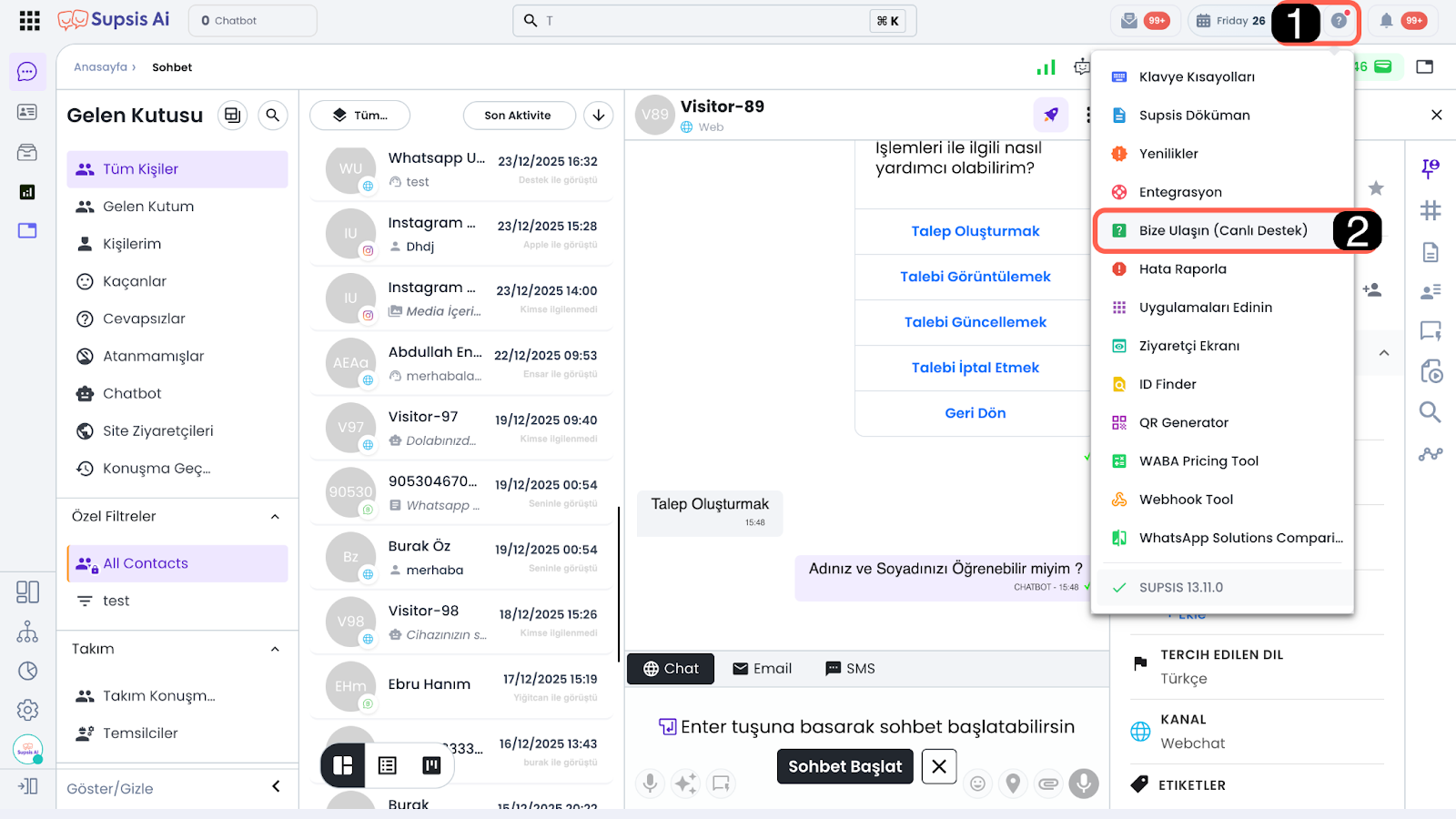Toggle the sort direction arrow

tap(598, 115)
